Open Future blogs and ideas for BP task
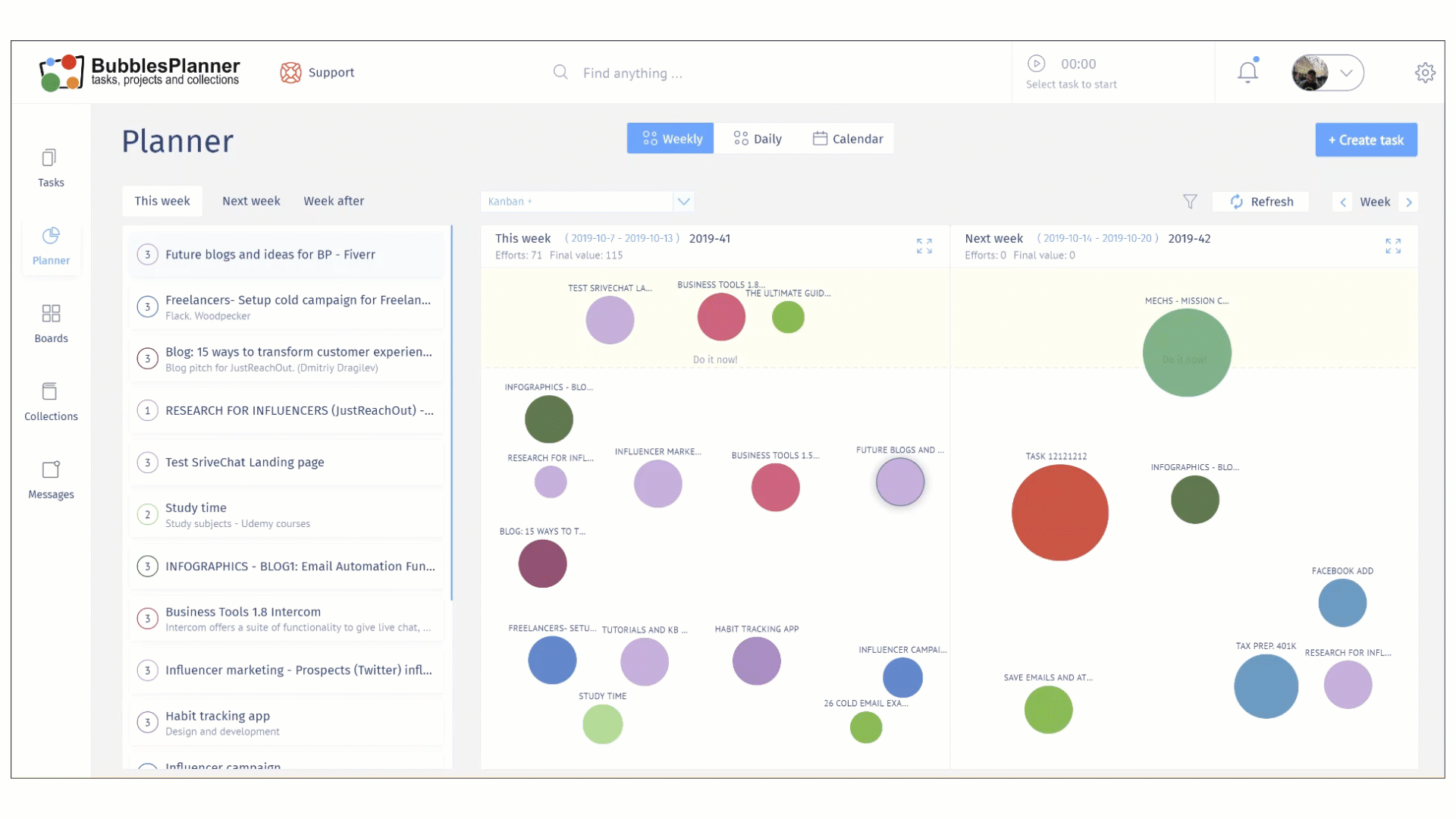1456x819 pixels. (x=287, y=255)
